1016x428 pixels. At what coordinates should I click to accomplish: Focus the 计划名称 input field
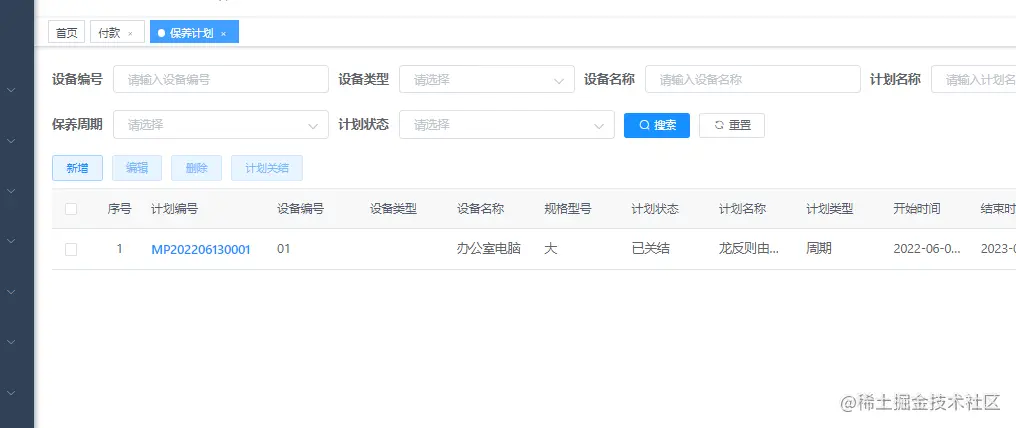(x=974, y=80)
